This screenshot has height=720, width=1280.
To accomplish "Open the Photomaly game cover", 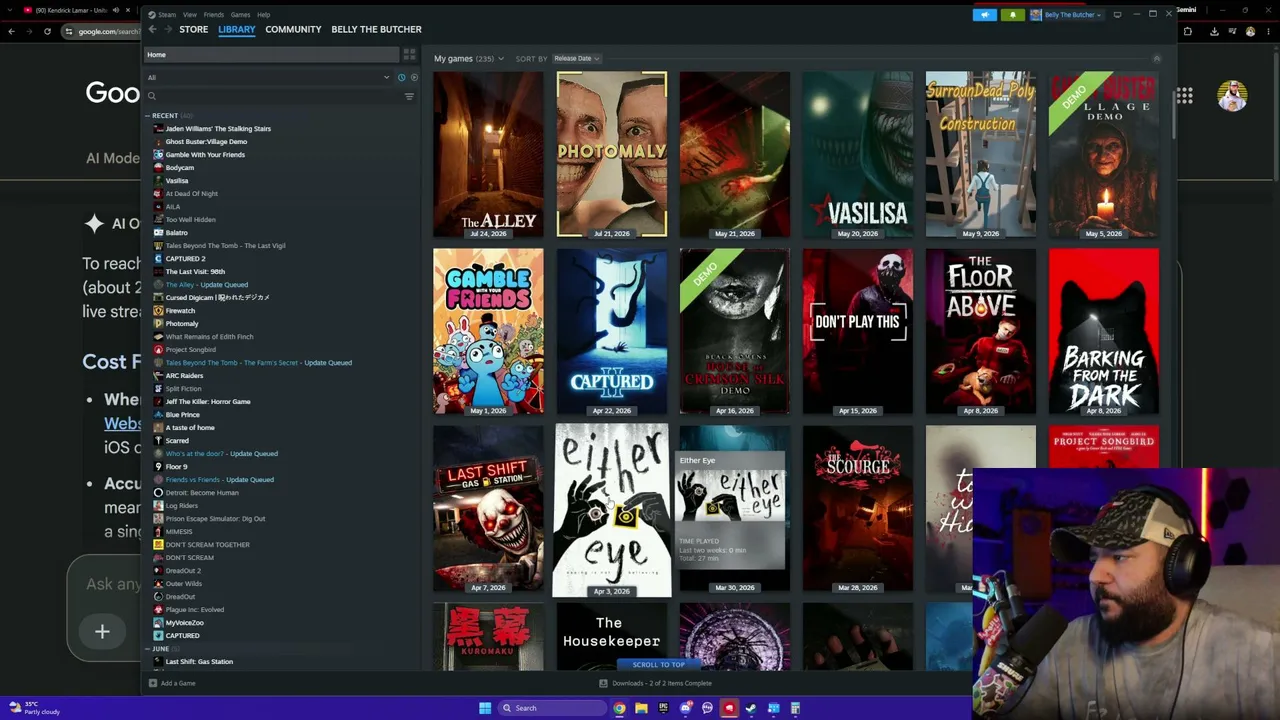I will pyautogui.click(x=612, y=154).
